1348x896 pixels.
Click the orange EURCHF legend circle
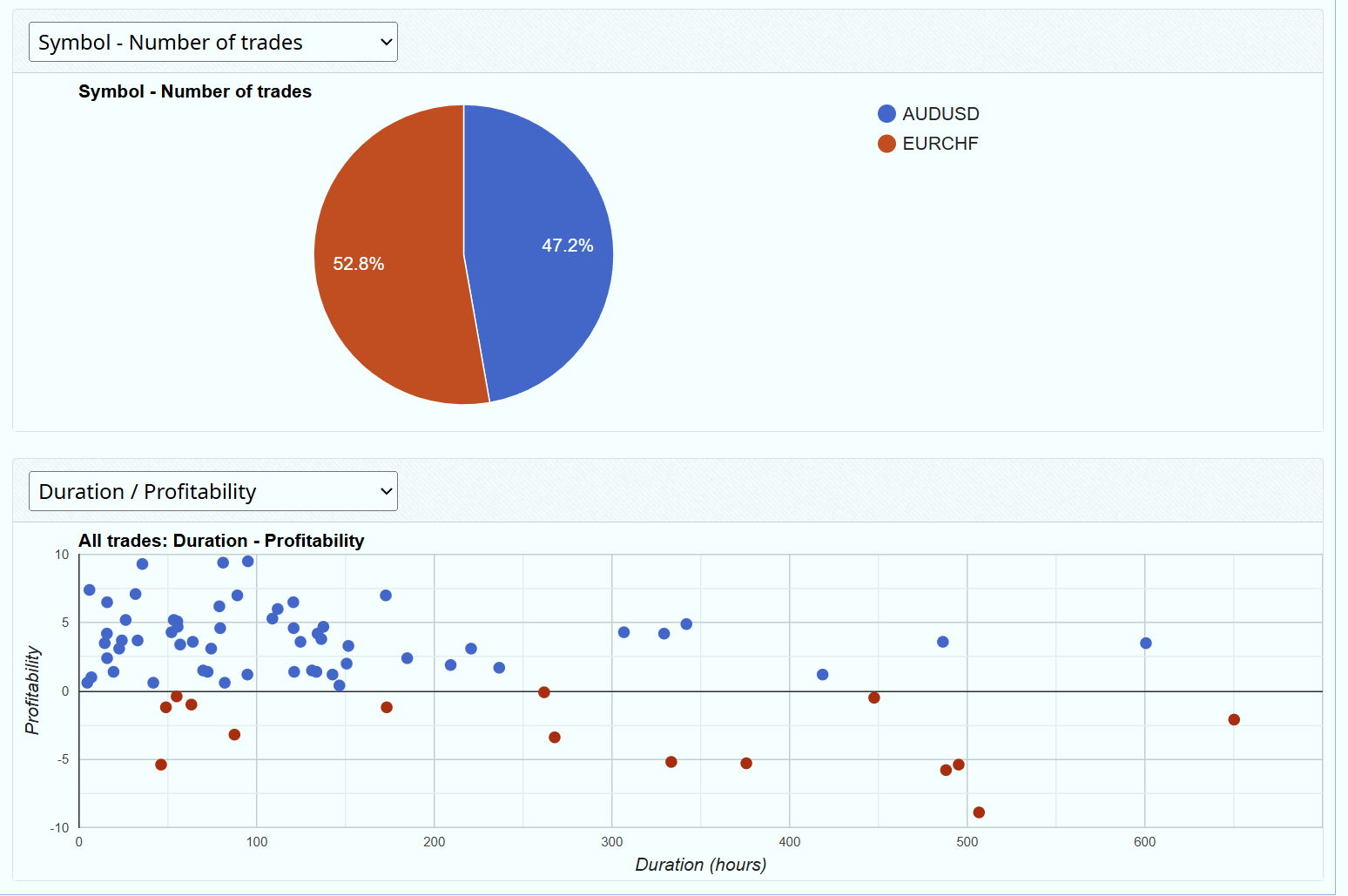pyautogui.click(x=886, y=144)
